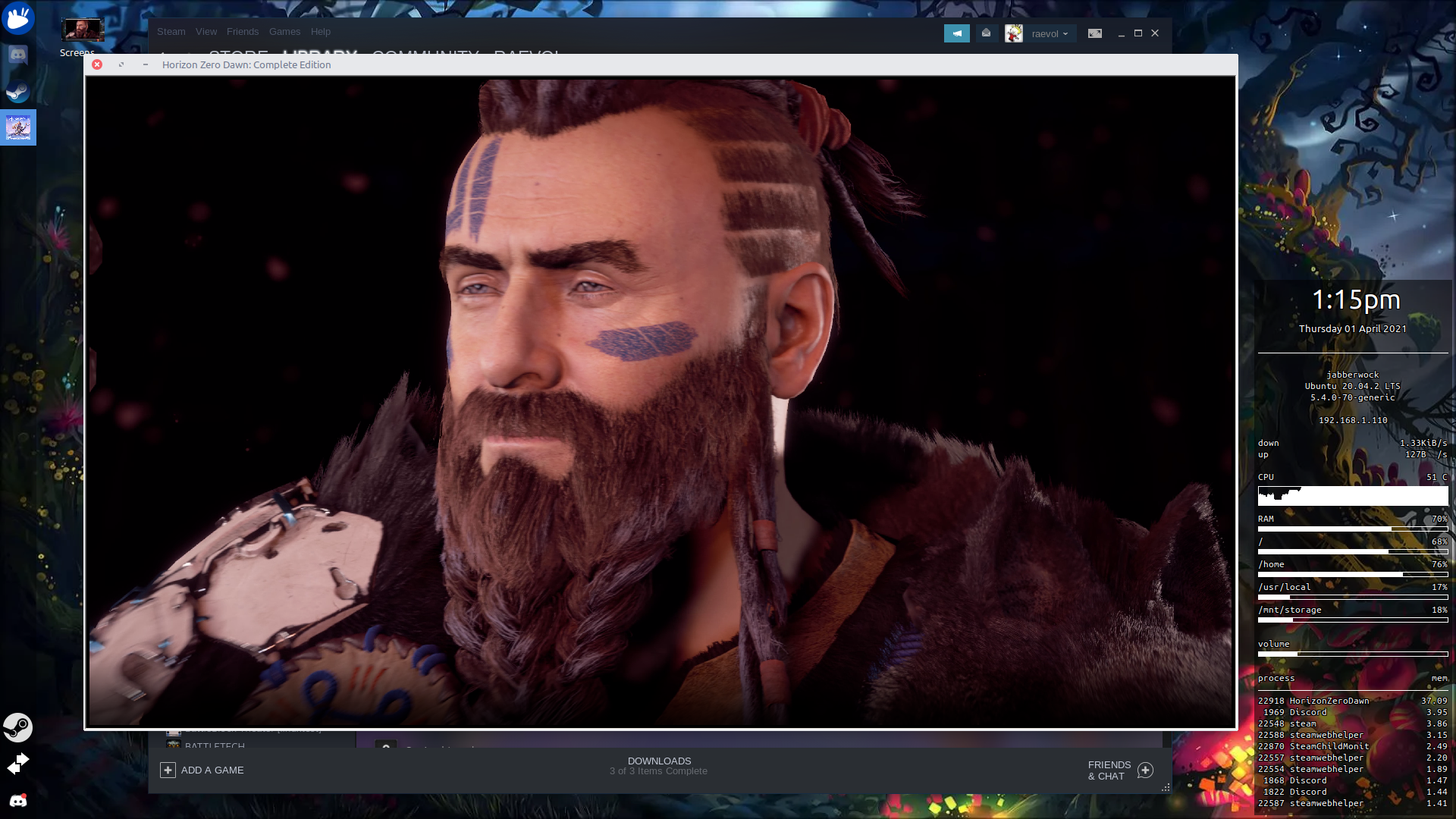This screenshot has height=819, width=1456.
Task: Open the Steam Downloads status
Action: click(659, 766)
